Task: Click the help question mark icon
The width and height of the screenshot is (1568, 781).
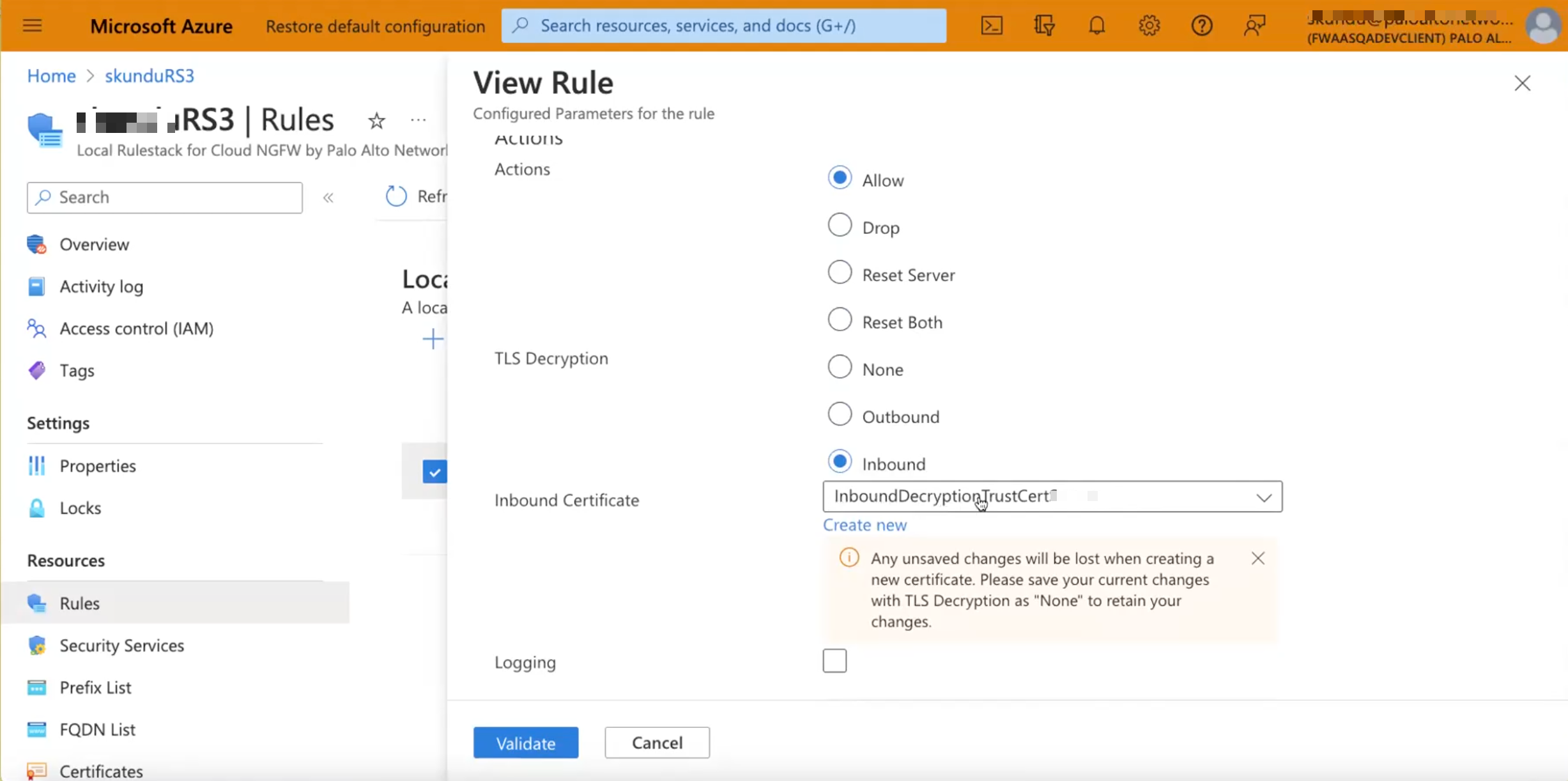Action: point(1201,26)
